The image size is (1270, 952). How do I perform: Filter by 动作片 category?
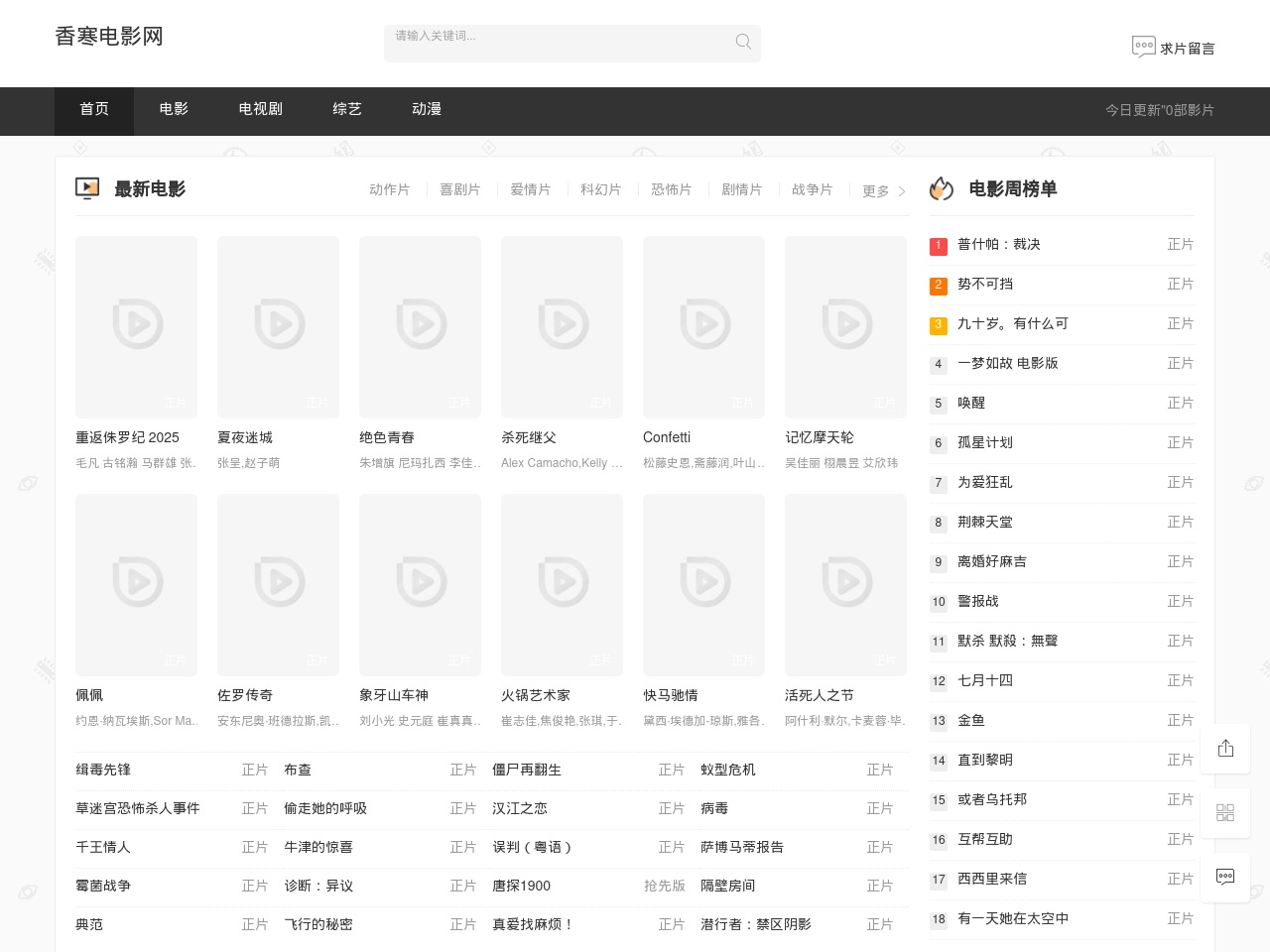389,189
